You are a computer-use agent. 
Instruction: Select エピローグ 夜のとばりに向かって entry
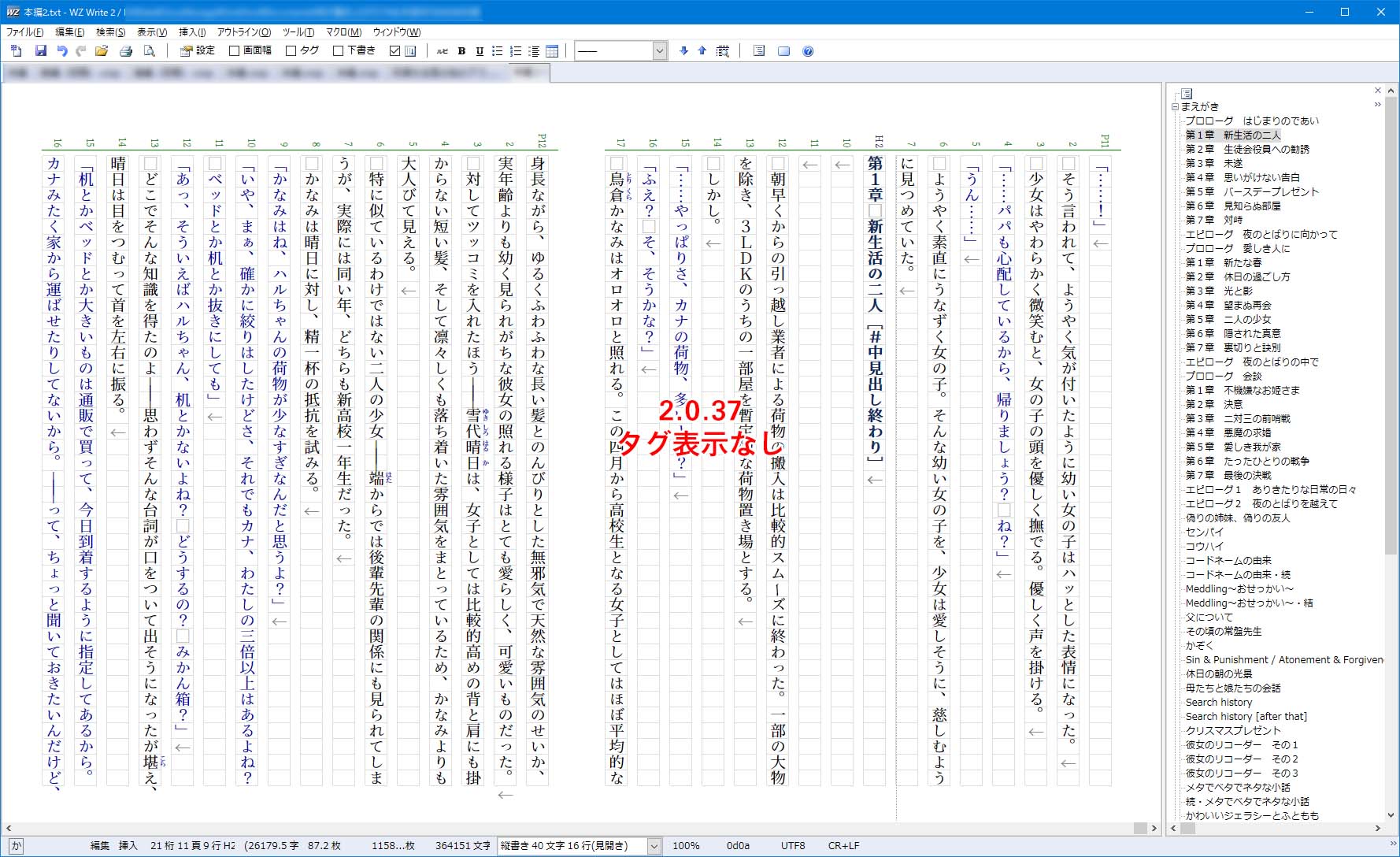[1261, 234]
